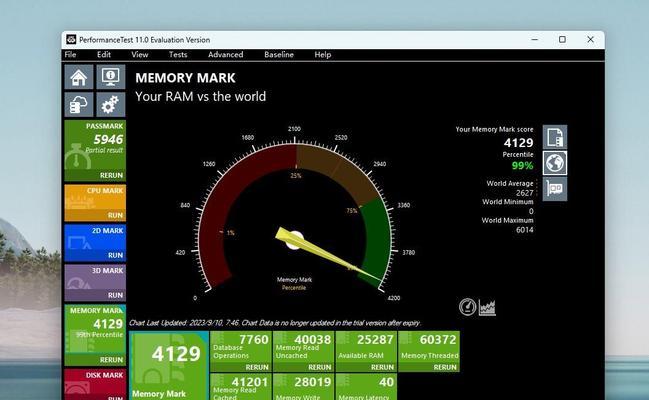The image size is (649, 400).
Task: Click the save results document icon
Action: 555,137
